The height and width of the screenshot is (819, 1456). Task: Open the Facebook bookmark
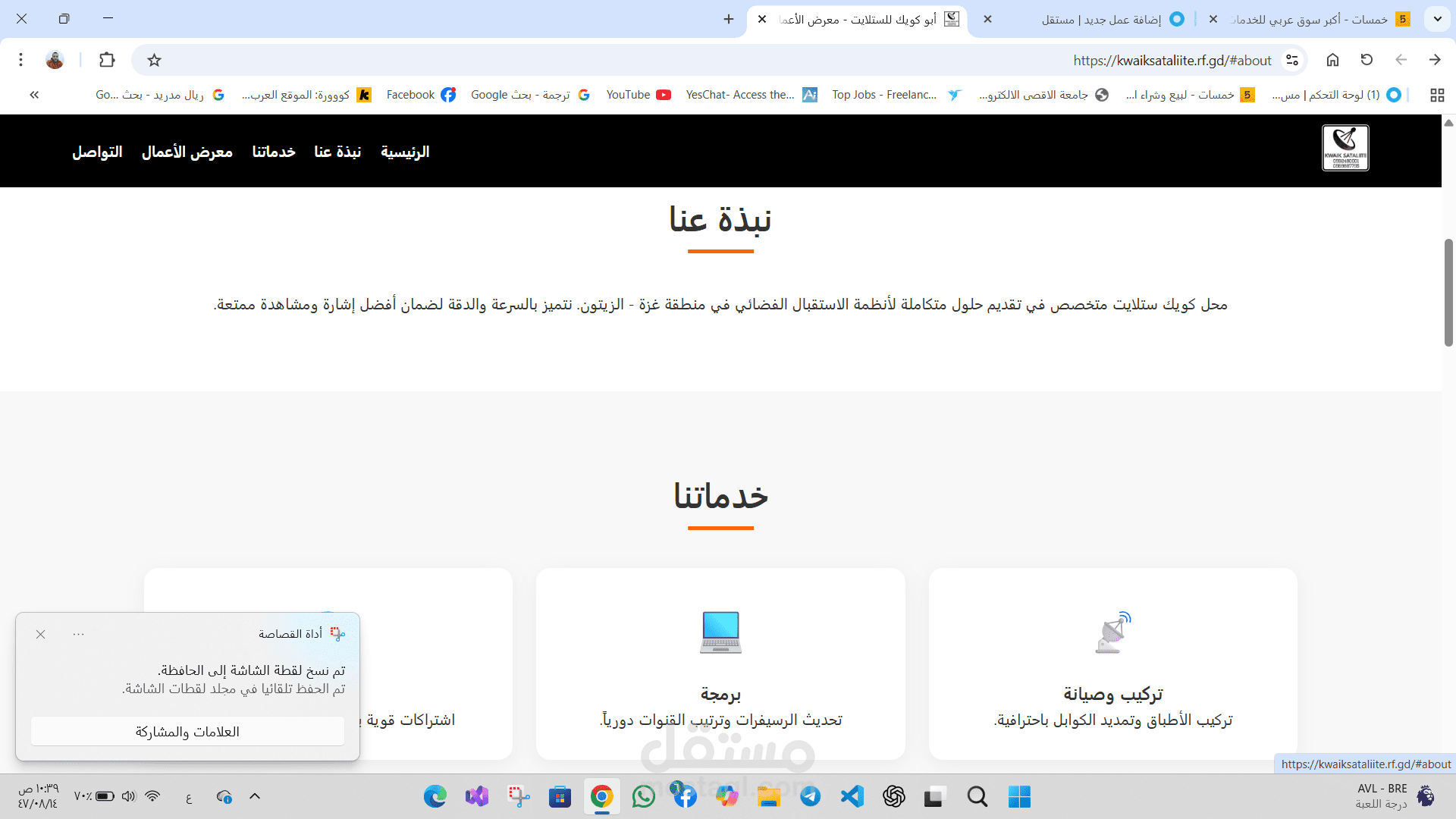(421, 95)
